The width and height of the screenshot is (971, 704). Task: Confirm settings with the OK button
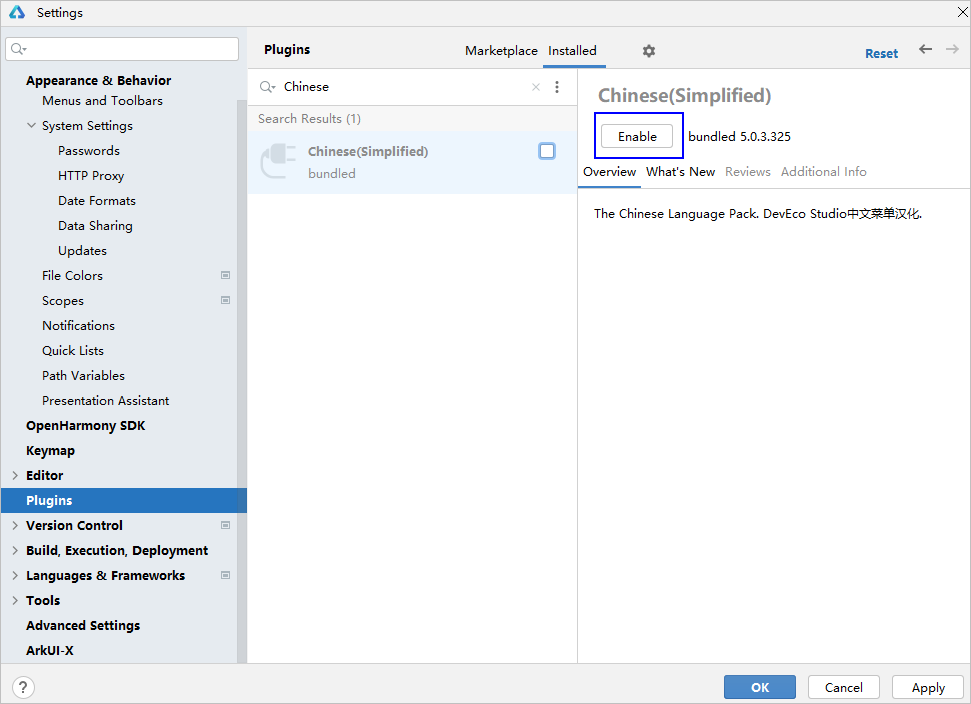click(760, 687)
